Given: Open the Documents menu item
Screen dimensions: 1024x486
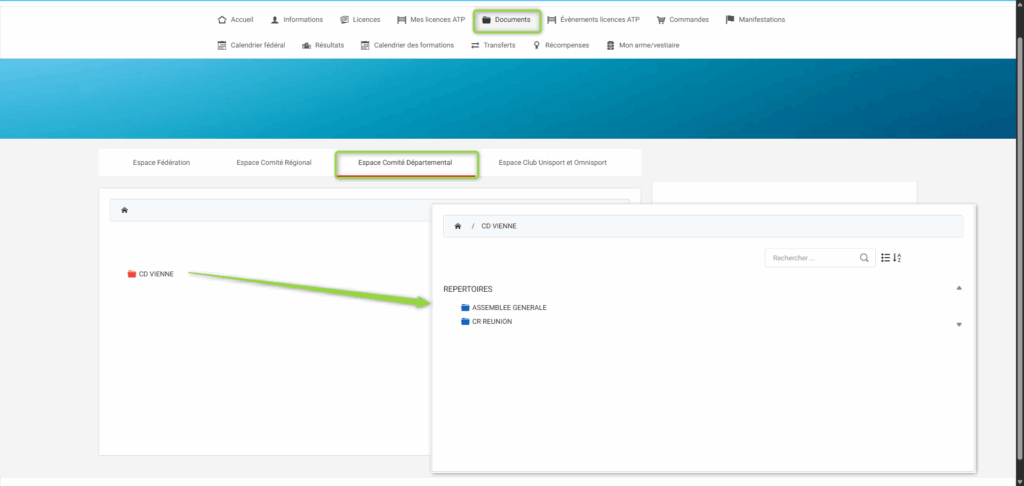Looking at the screenshot, I should coord(506,19).
